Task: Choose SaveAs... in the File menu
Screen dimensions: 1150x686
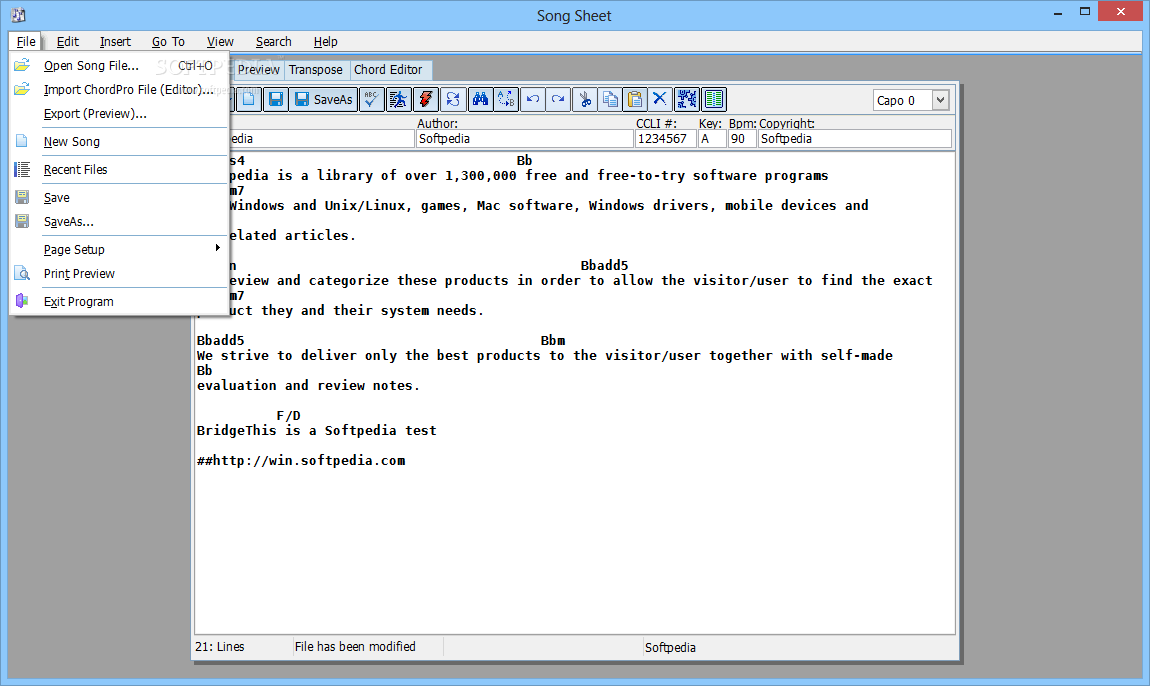Action: tap(120, 222)
